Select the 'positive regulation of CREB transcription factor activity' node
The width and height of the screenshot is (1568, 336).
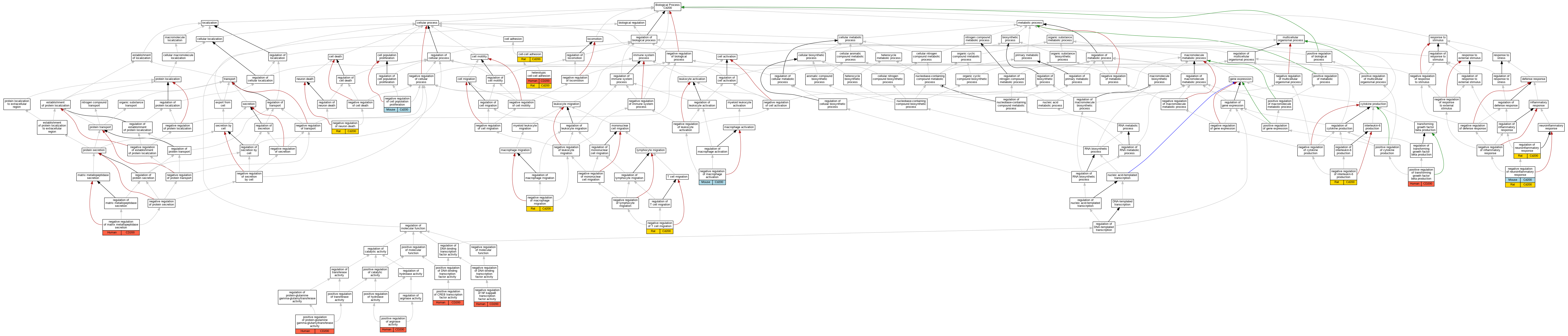[448, 295]
